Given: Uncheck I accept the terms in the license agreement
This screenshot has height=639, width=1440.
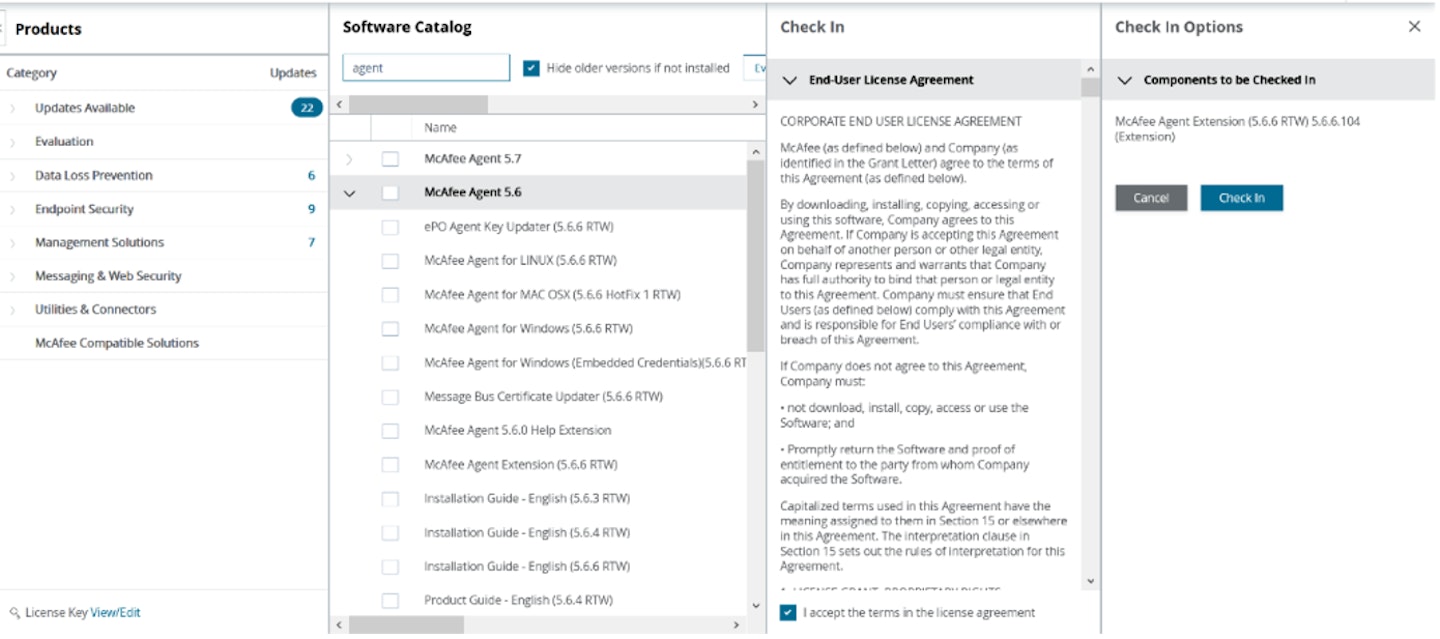Looking at the screenshot, I should (x=788, y=612).
